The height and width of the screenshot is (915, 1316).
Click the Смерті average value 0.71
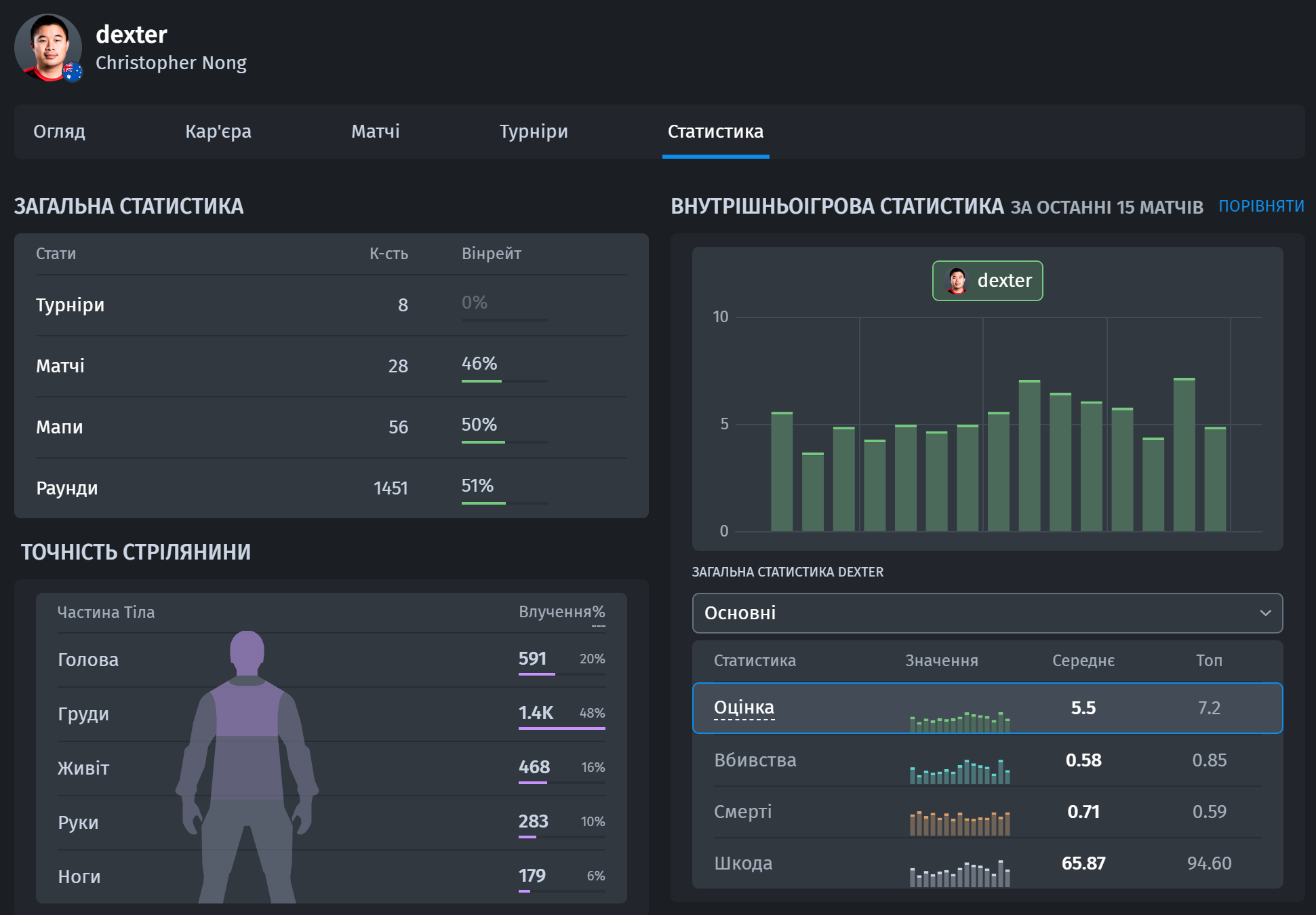(1083, 812)
